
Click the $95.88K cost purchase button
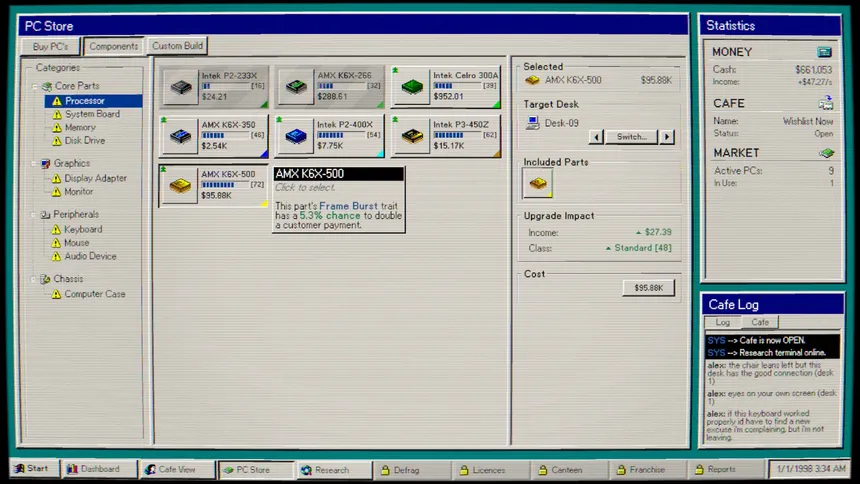pos(649,288)
